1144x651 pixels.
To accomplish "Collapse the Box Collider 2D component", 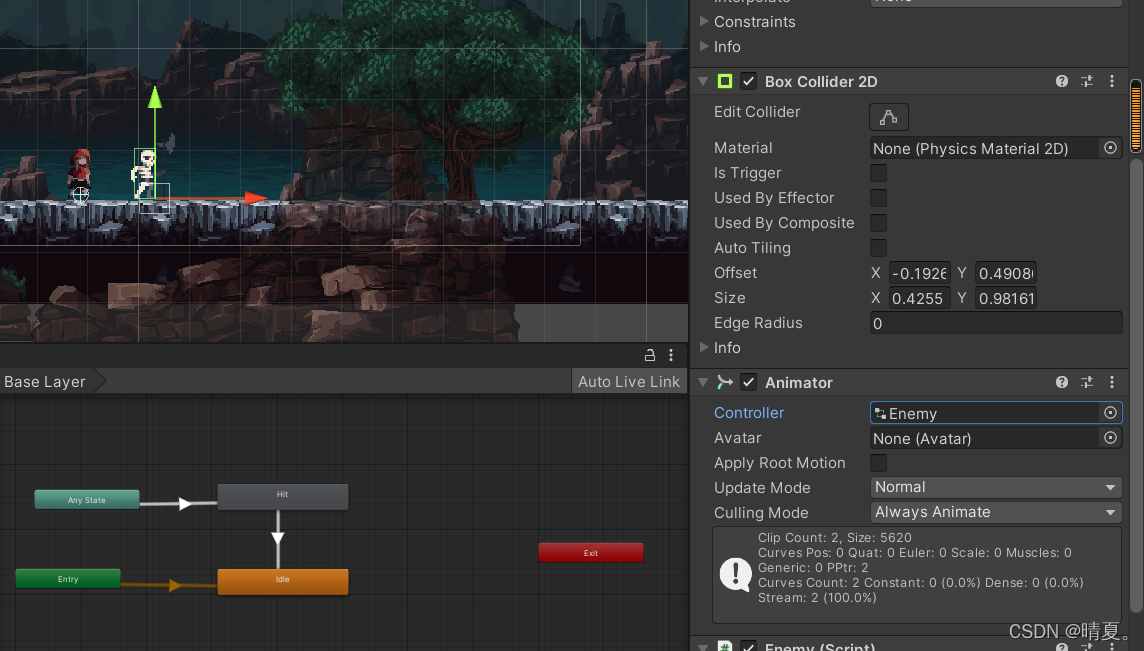I will 703,81.
